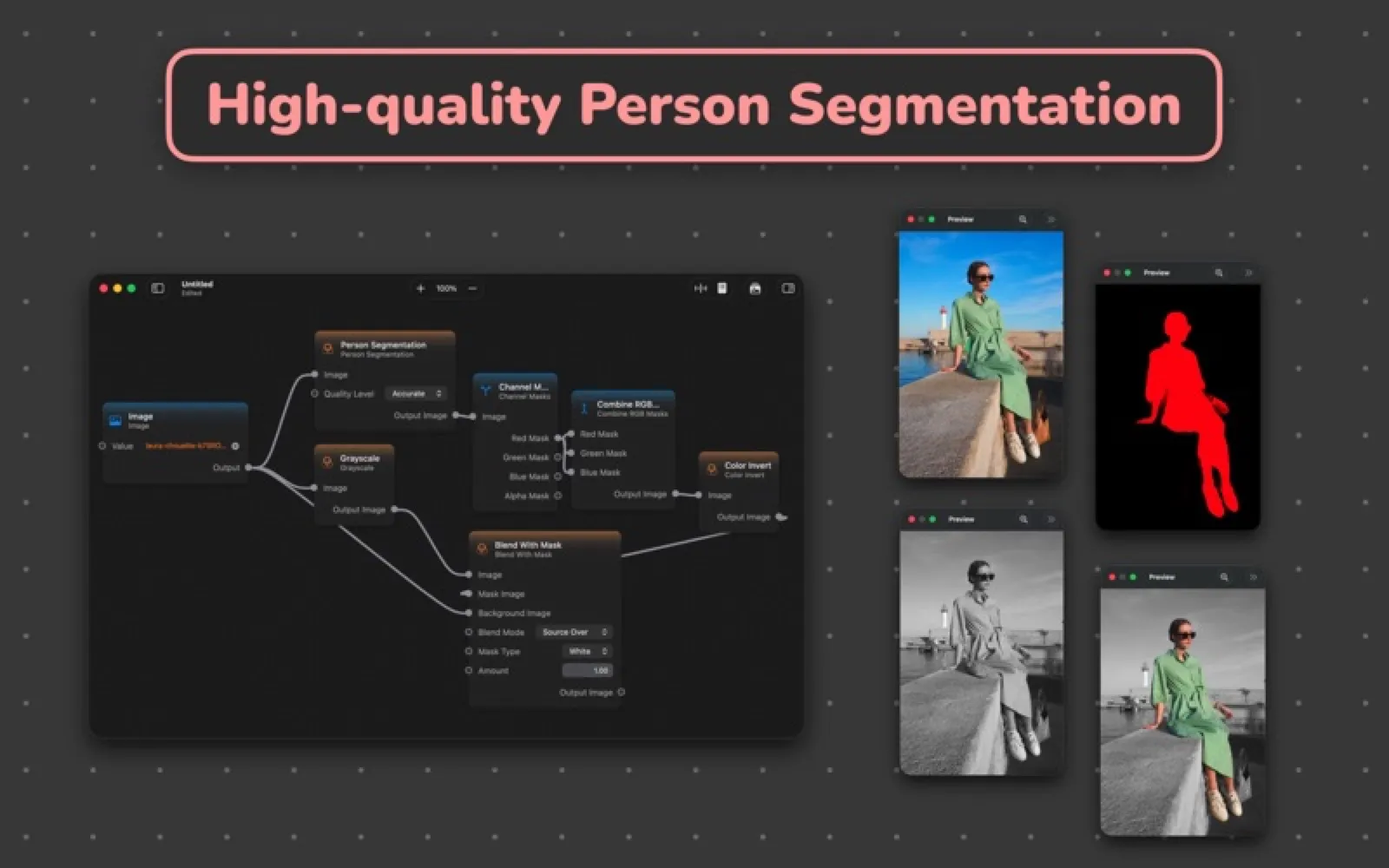This screenshot has width=1389, height=868.
Task: Click the Blue Mask output port on Channel Masks
Action: click(558, 477)
